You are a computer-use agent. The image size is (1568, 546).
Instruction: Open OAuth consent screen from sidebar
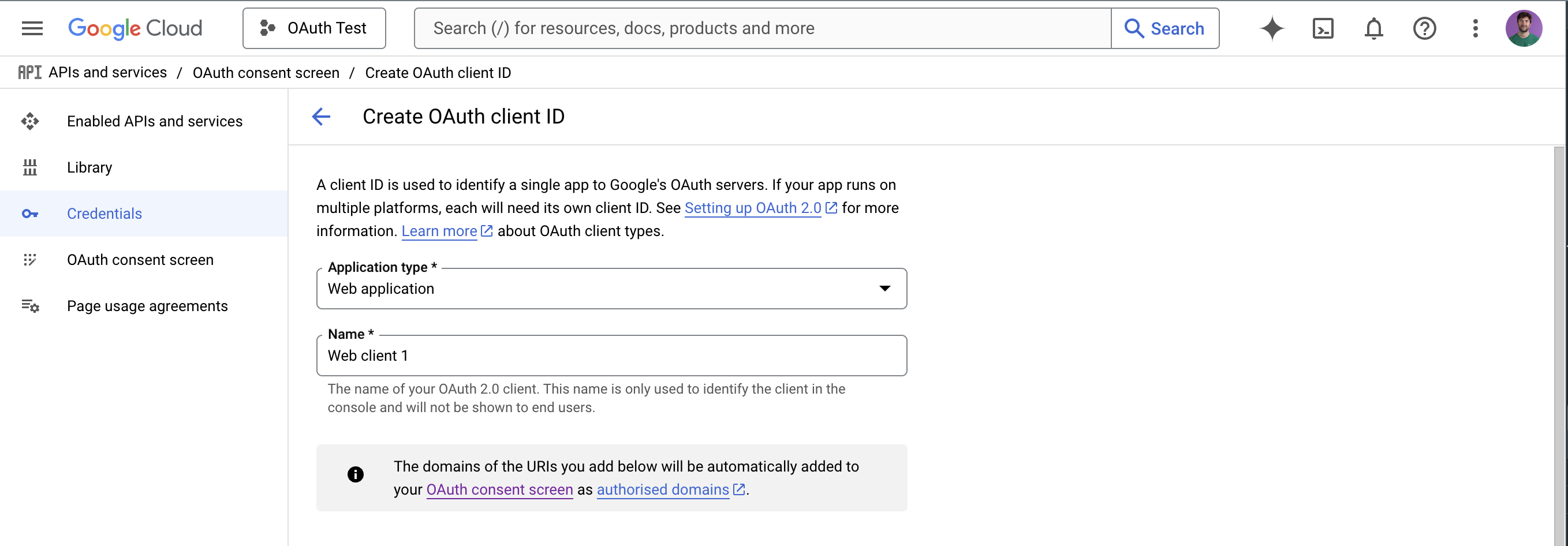tap(144, 260)
